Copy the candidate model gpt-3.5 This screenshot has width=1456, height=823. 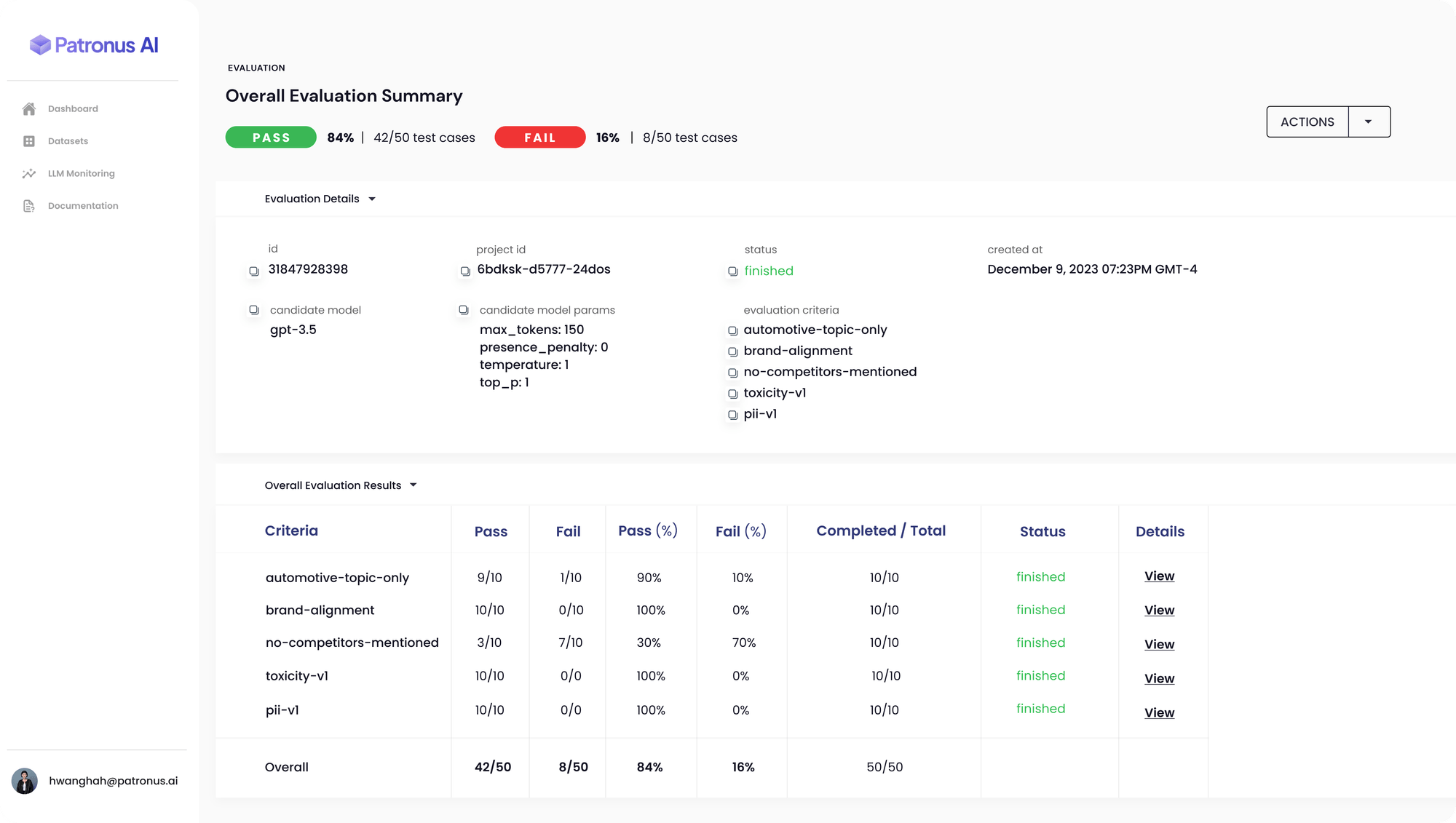pos(253,309)
